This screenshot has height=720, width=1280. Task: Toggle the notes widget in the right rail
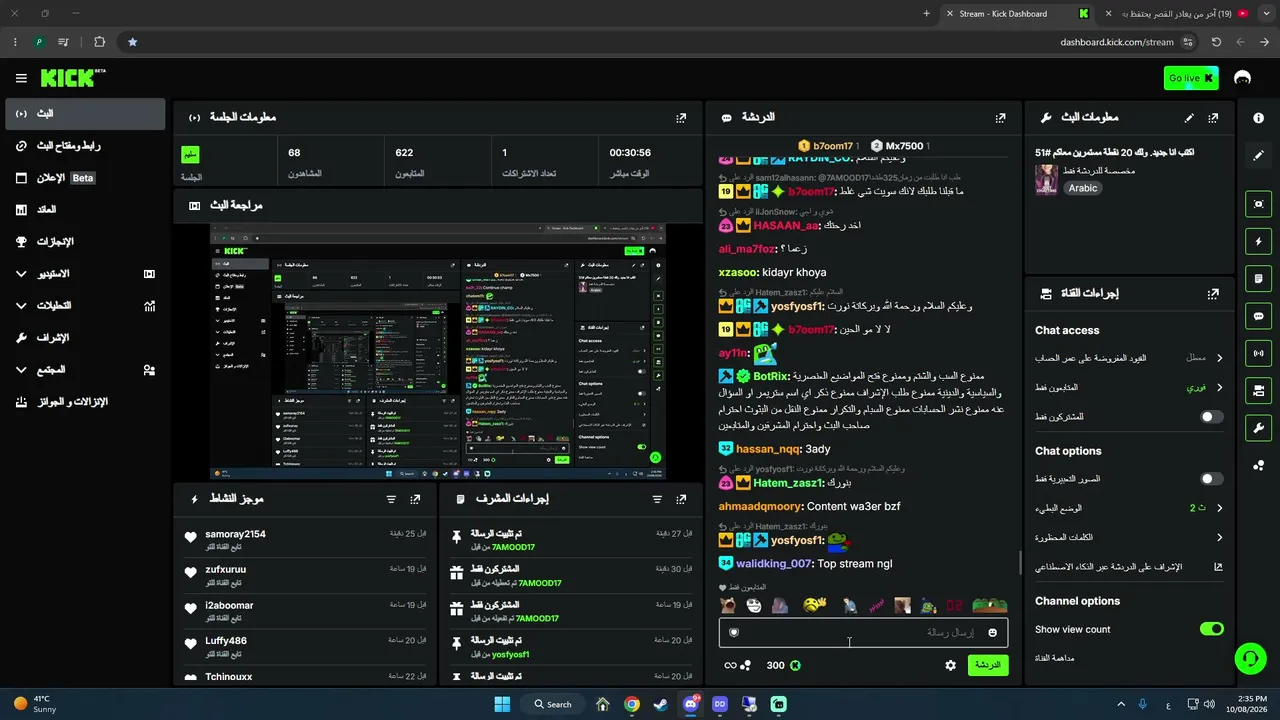click(x=1258, y=278)
